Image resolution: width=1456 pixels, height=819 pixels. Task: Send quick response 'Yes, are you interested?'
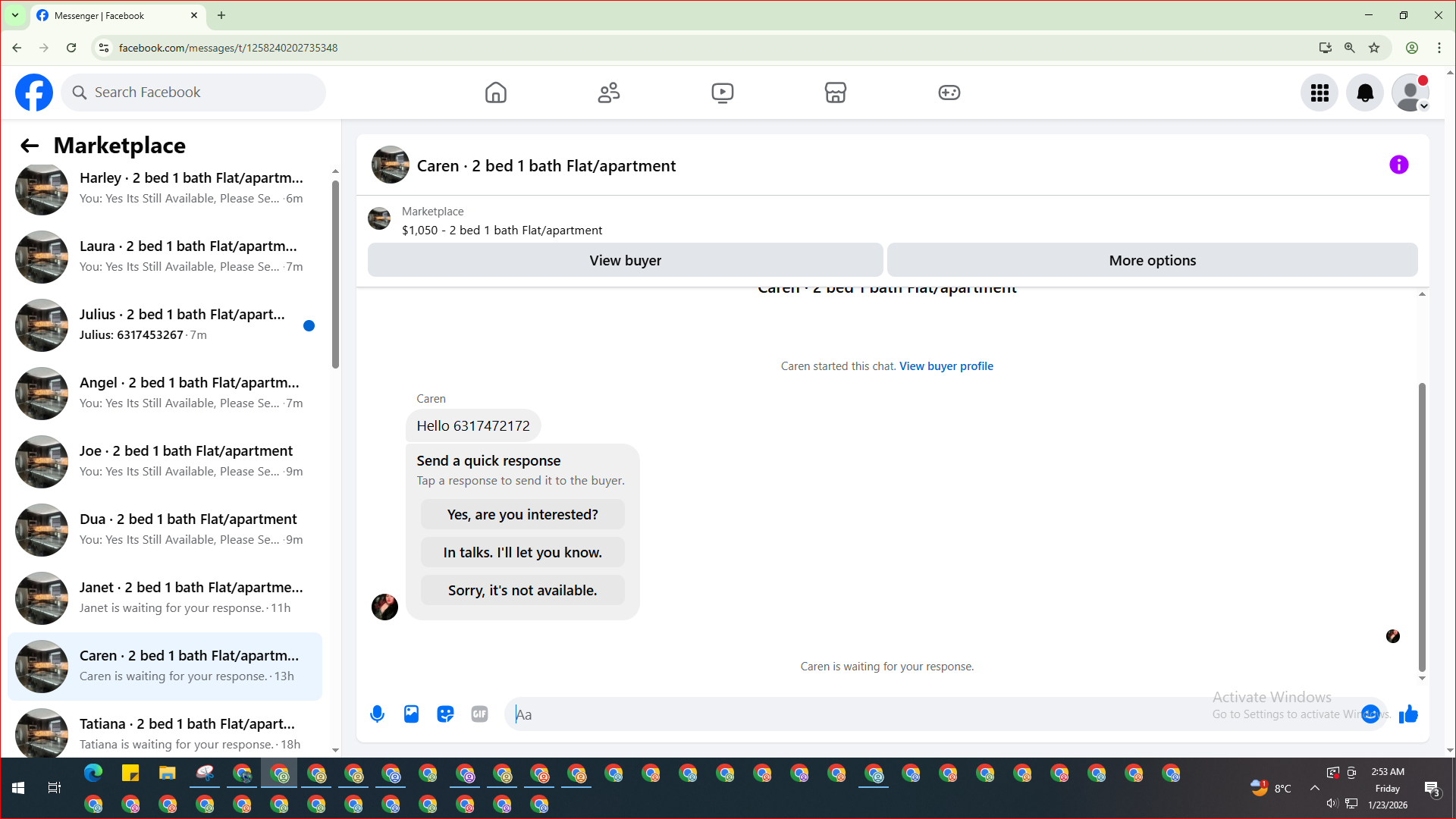pyautogui.click(x=522, y=514)
